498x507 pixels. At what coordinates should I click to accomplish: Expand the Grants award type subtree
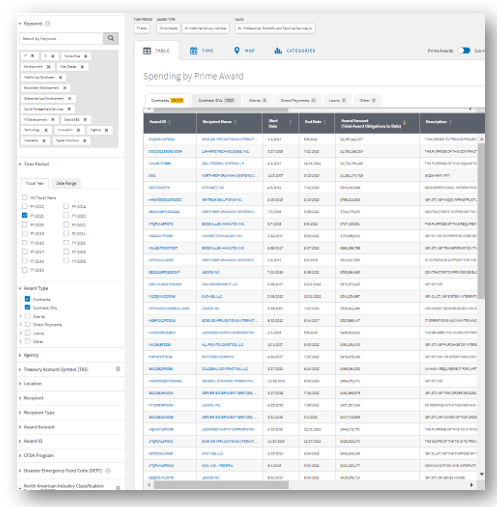point(21,316)
